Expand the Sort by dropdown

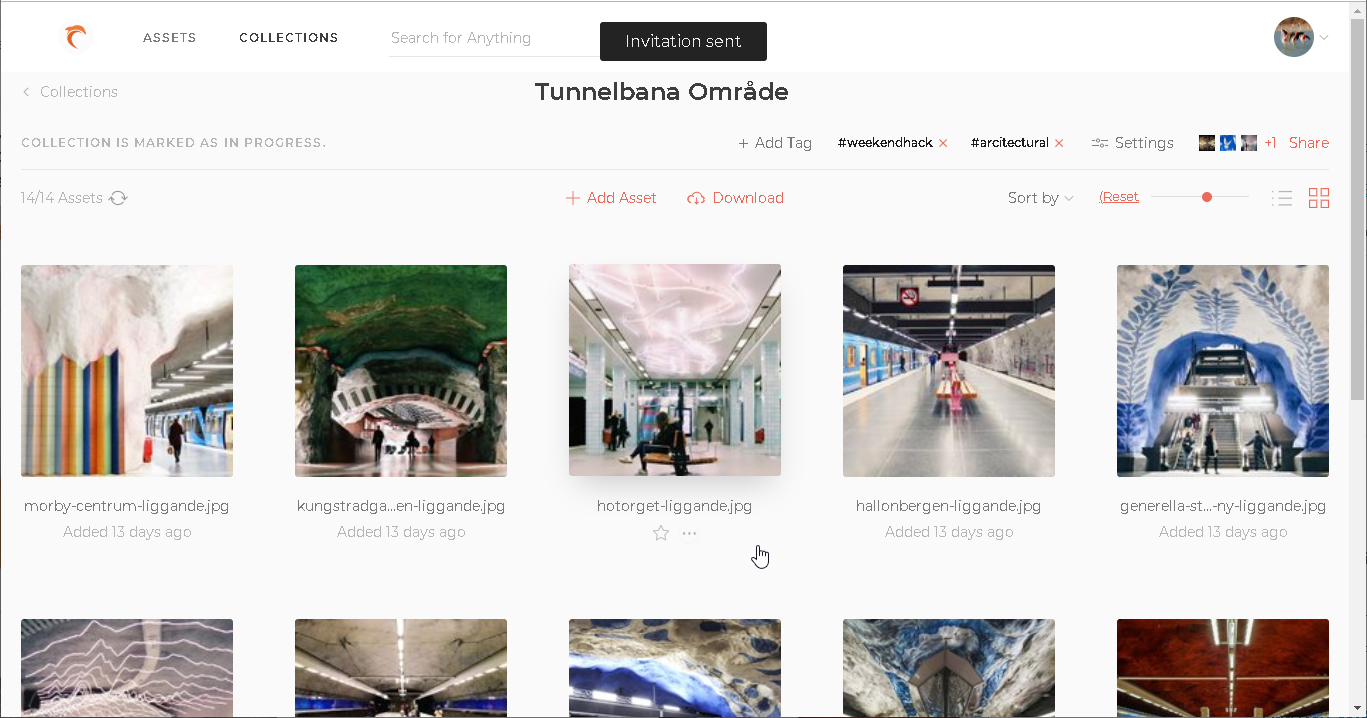tap(1040, 198)
